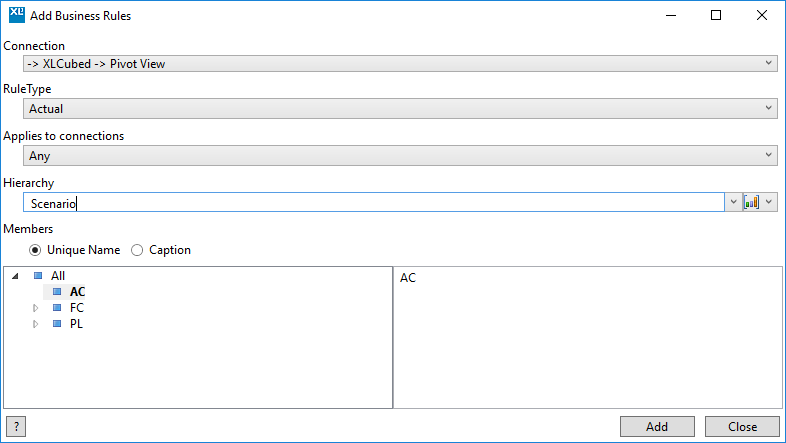Viewport: 786px width, 443px height.
Task: Click the blue icon beside PL member
Action: [x=57, y=324]
